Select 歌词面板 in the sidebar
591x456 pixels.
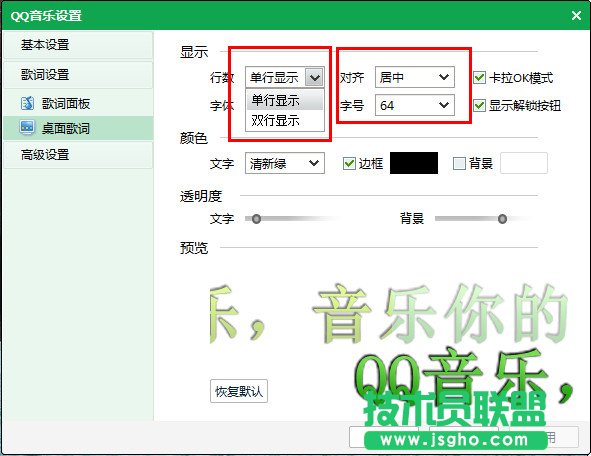[x=78, y=103]
